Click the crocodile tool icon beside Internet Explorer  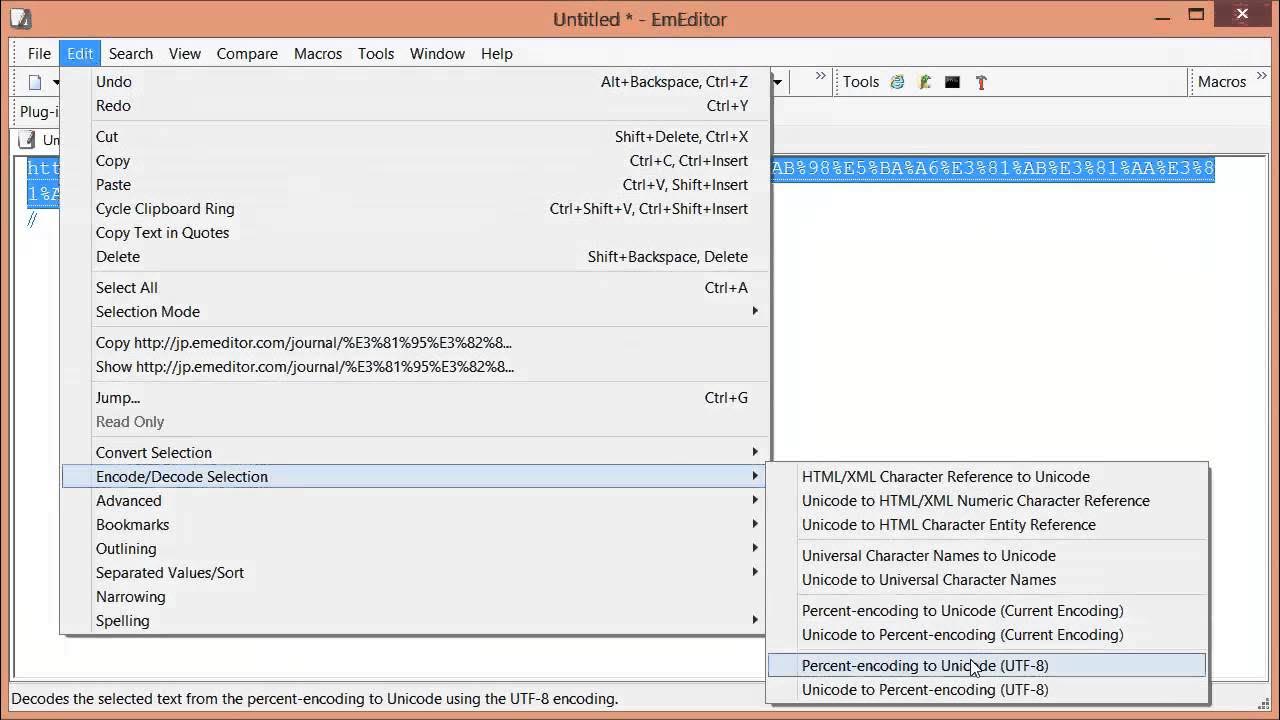[x=925, y=82]
